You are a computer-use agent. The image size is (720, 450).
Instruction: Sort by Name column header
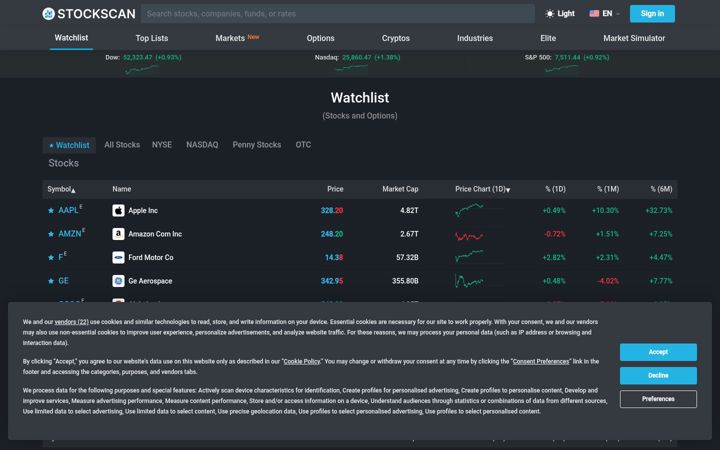(122, 189)
